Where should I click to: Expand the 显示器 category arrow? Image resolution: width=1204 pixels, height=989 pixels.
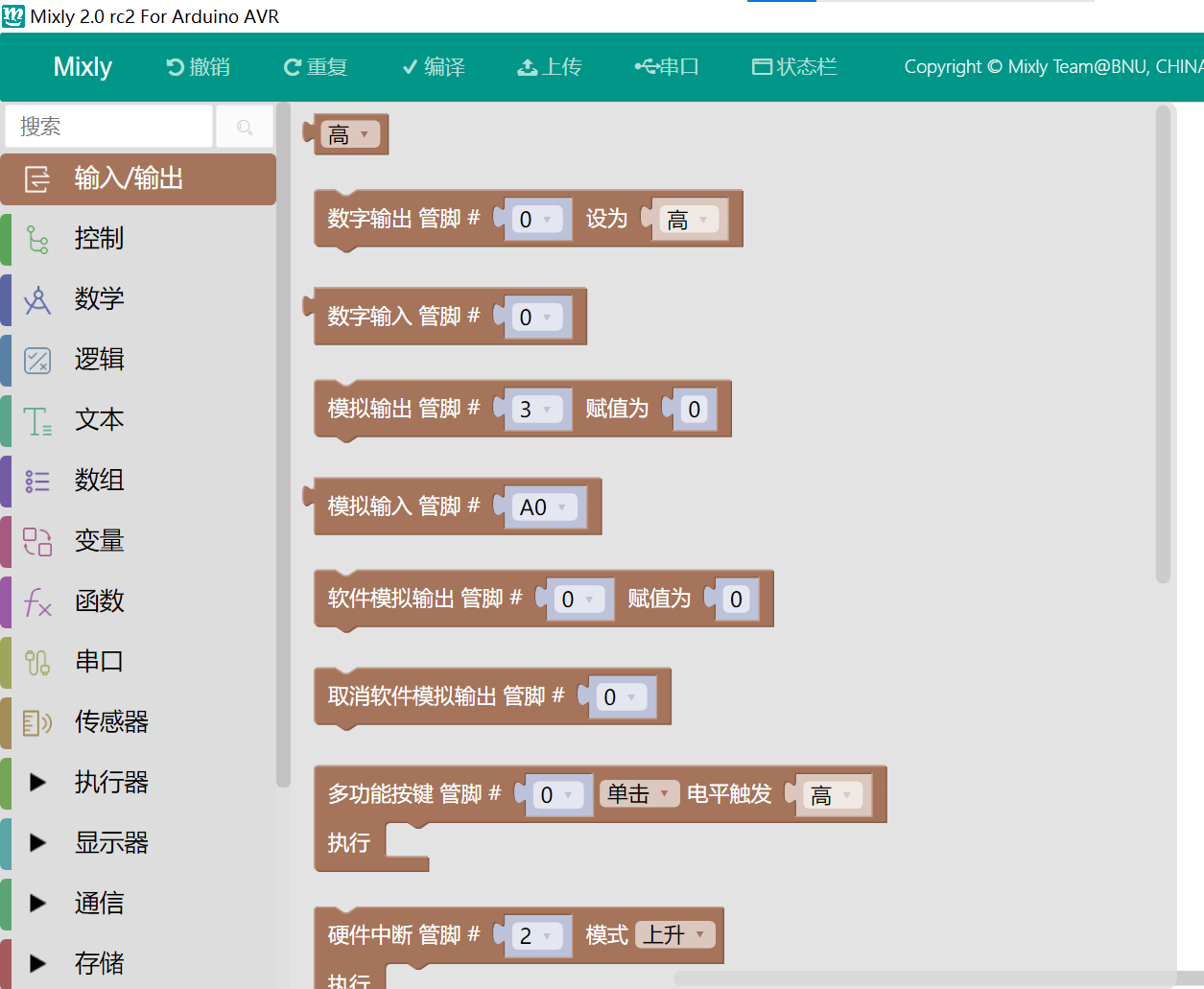pos(37,843)
